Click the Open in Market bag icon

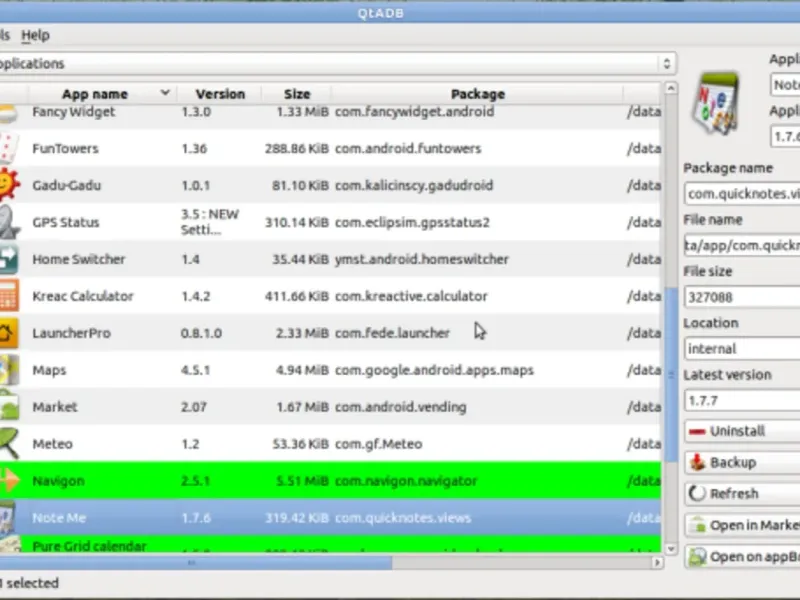click(x=697, y=525)
